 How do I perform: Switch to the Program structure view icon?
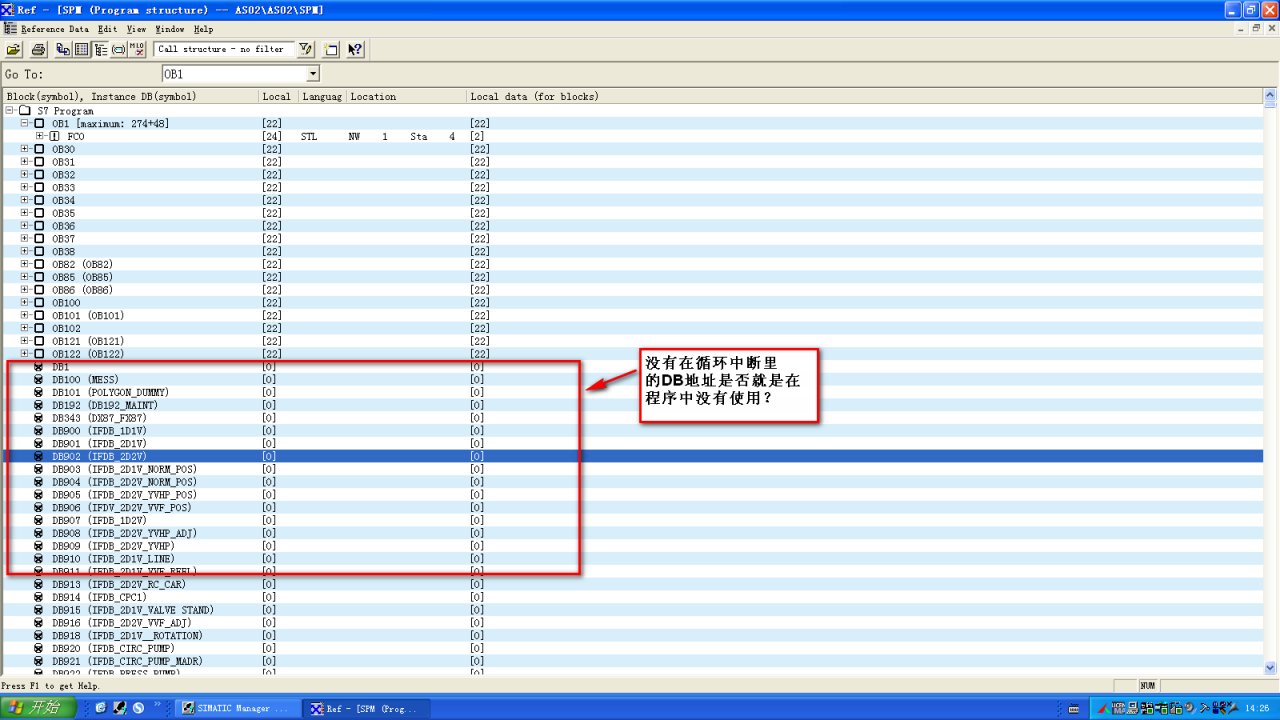pos(101,49)
